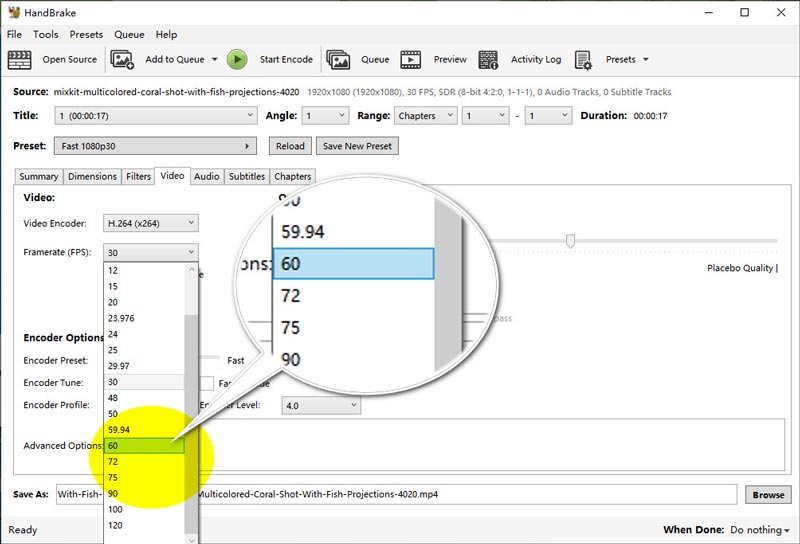800x544 pixels.
Task: Select 60 in framerate list
Action: 144,446
